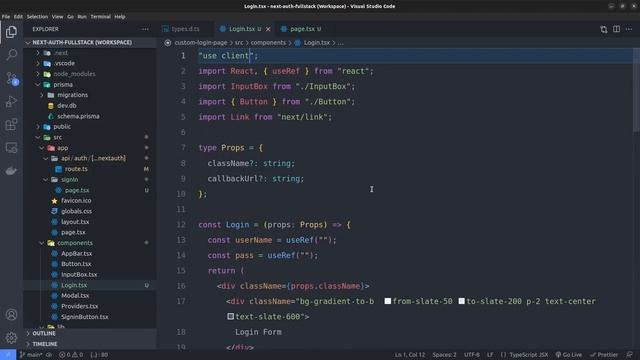
Task: Open the Terminal menu
Action: 100,17
